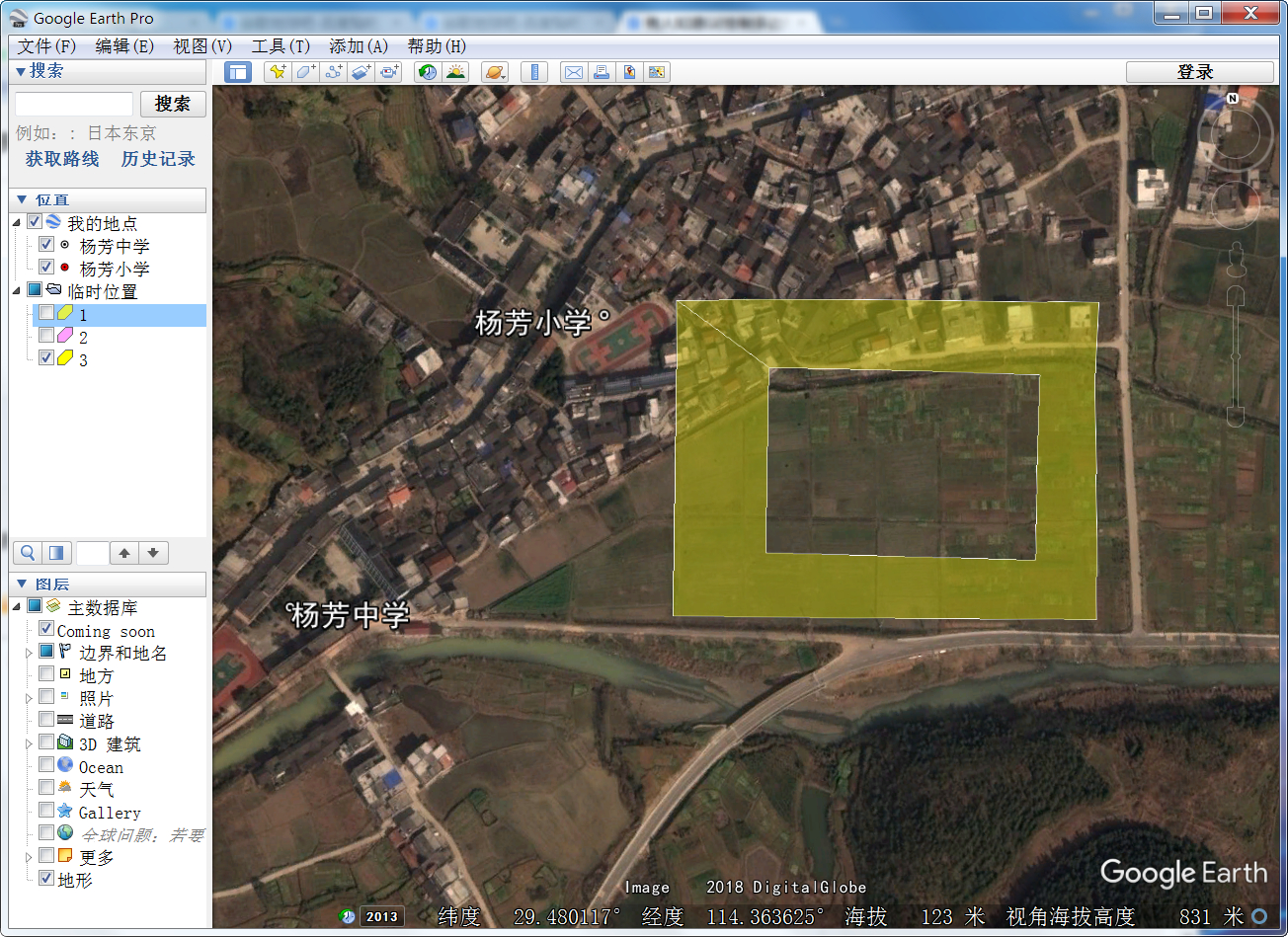Click the 搜索 search button
Viewport: 1288px width, 937px height.
coord(173,104)
